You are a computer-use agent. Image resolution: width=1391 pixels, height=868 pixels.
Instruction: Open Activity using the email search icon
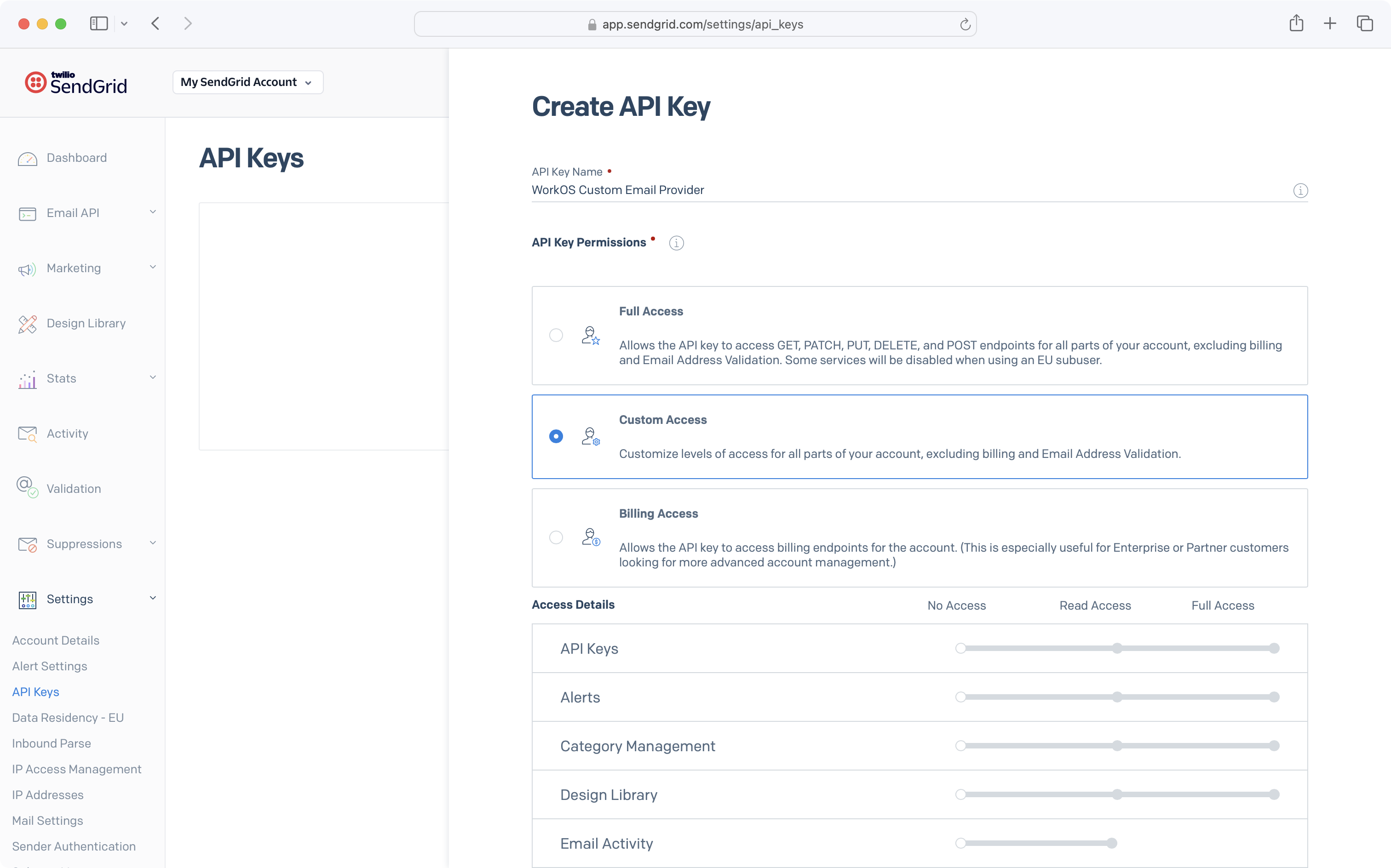tap(27, 434)
